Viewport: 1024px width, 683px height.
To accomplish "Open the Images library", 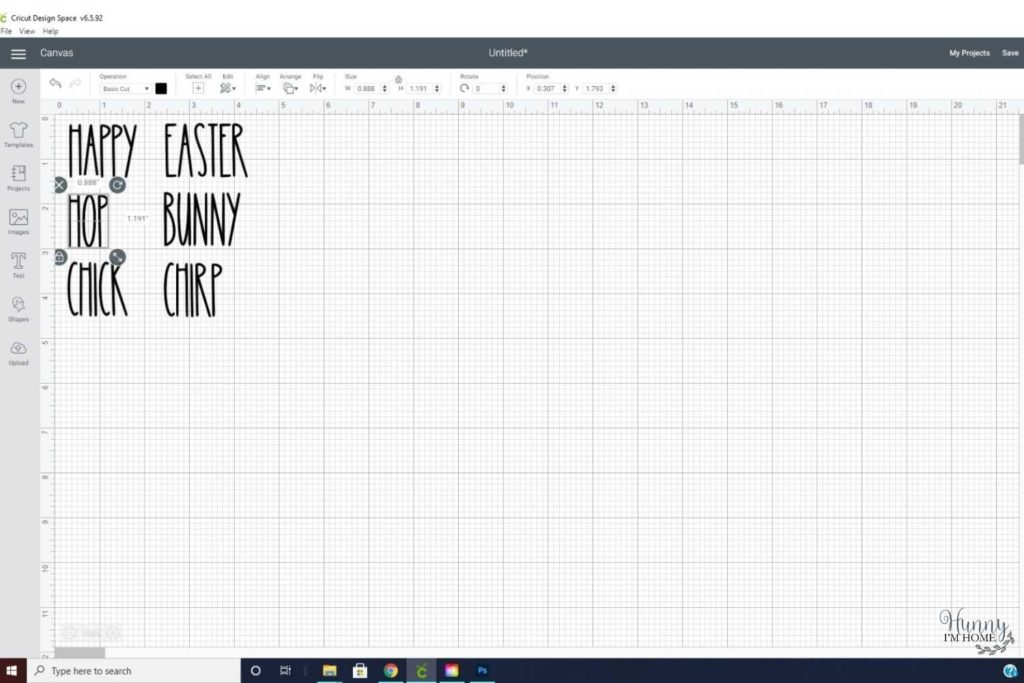I will pyautogui.click(x=18, y=221).
